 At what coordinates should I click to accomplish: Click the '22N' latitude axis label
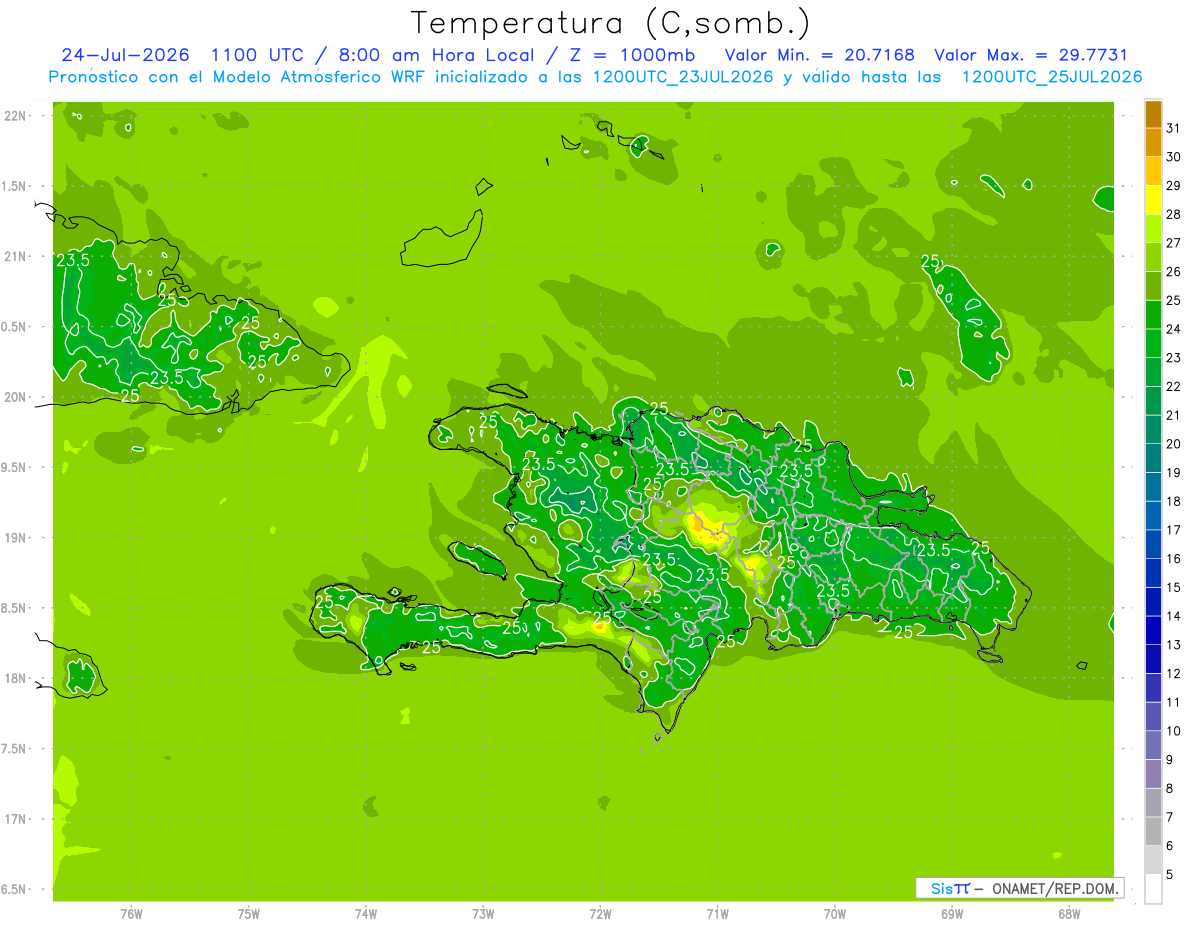pos(15,116)
